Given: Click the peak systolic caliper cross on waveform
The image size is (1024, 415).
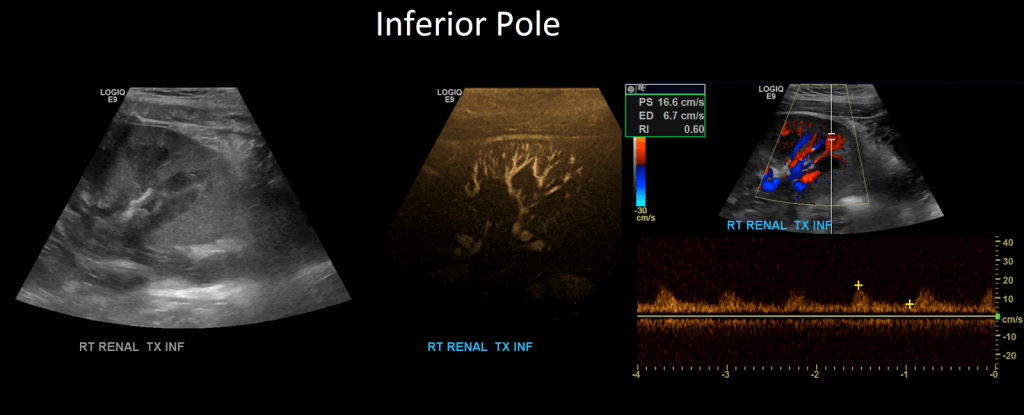Looking at the screenshot, I should click(x=858, y=286).
